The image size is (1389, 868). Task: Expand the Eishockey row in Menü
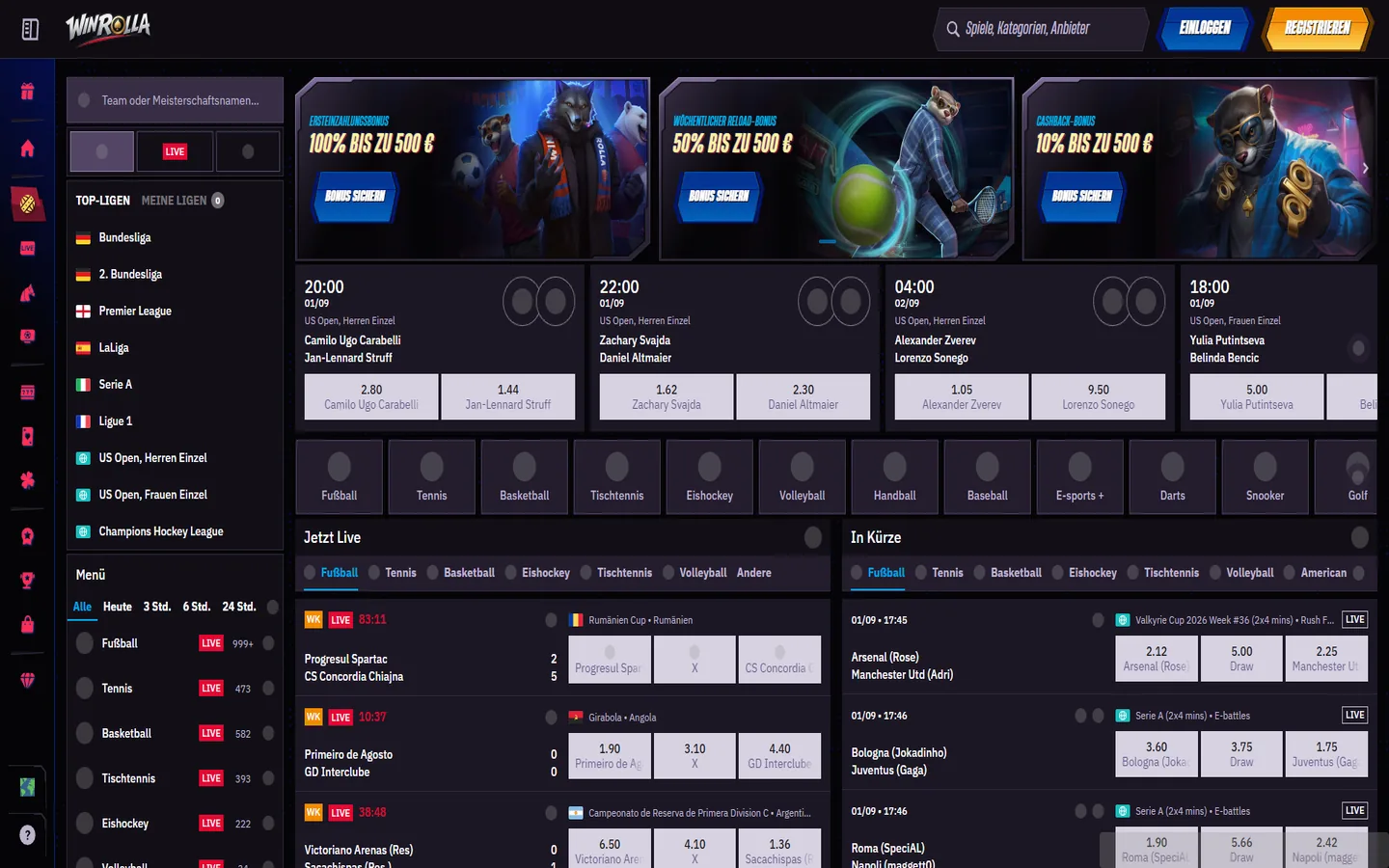tap(268, 824)
